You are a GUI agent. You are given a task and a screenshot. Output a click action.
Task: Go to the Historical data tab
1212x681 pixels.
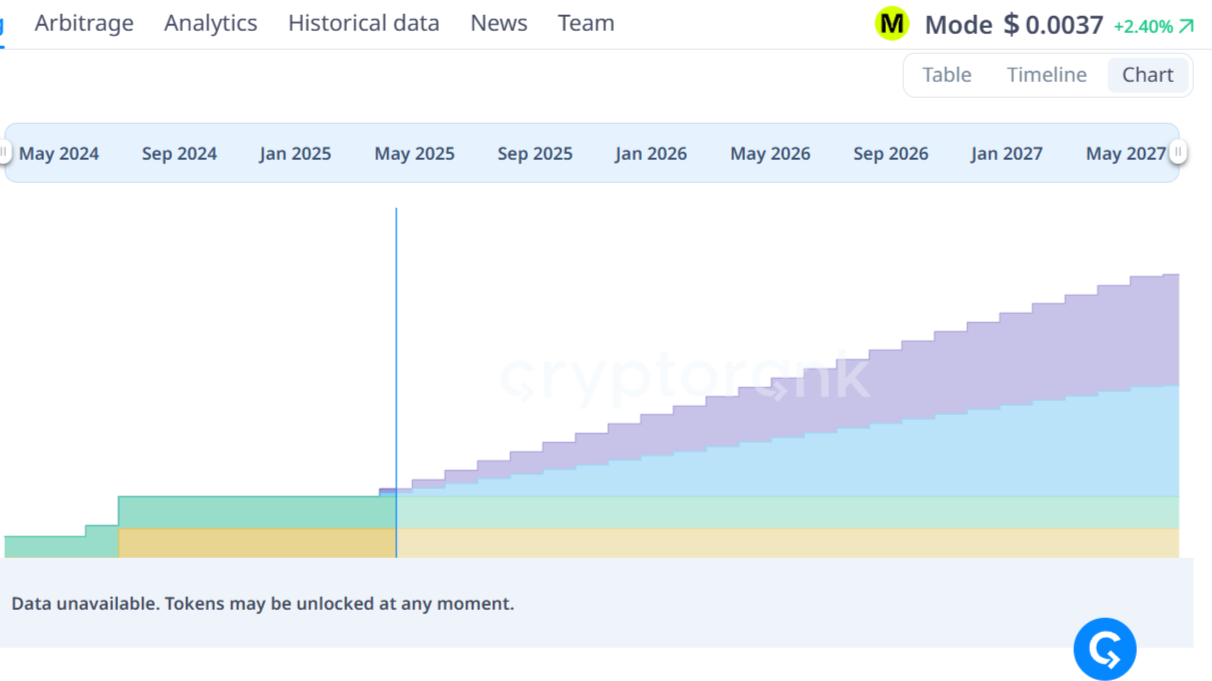point(363,23)
